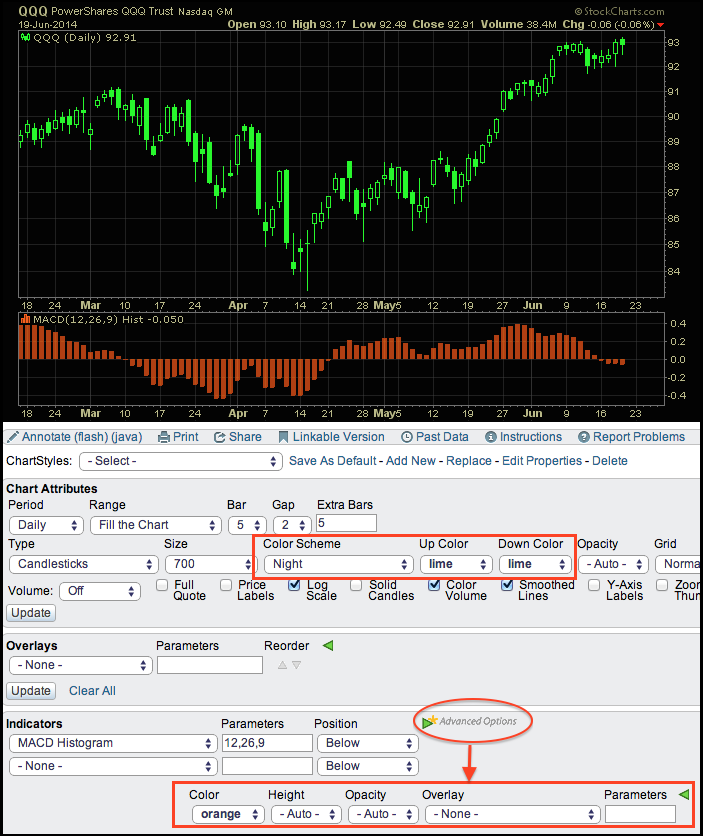Click the Annotate (flash) link

point(64,437)
